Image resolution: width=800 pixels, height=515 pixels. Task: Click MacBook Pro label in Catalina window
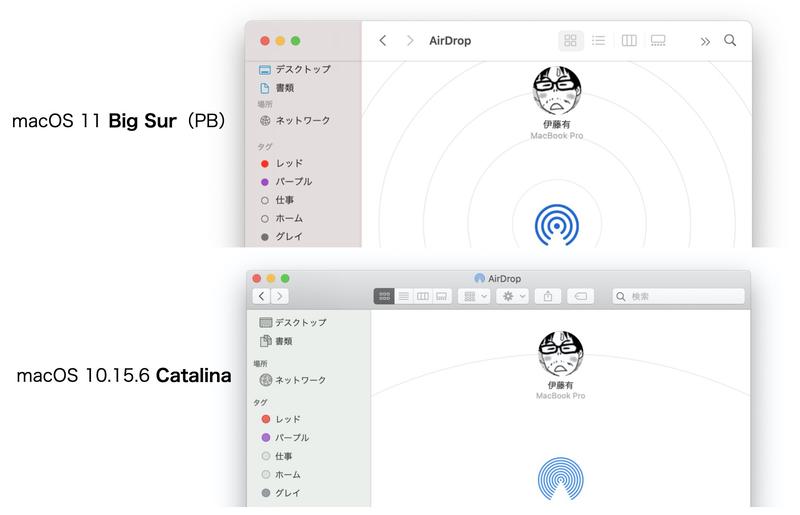click(561, 396)
